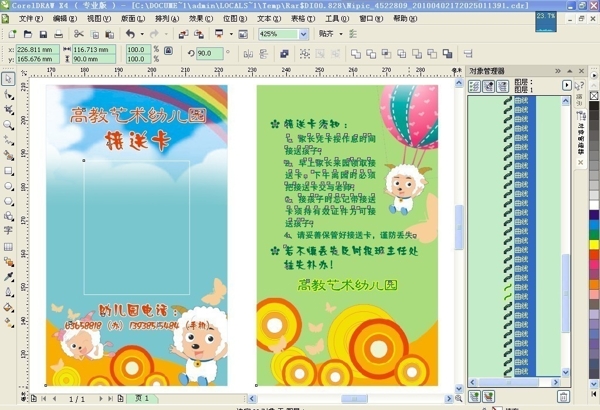Roll up the Object Manager docker arrow

pyautogui.click(x=570, y=71)
